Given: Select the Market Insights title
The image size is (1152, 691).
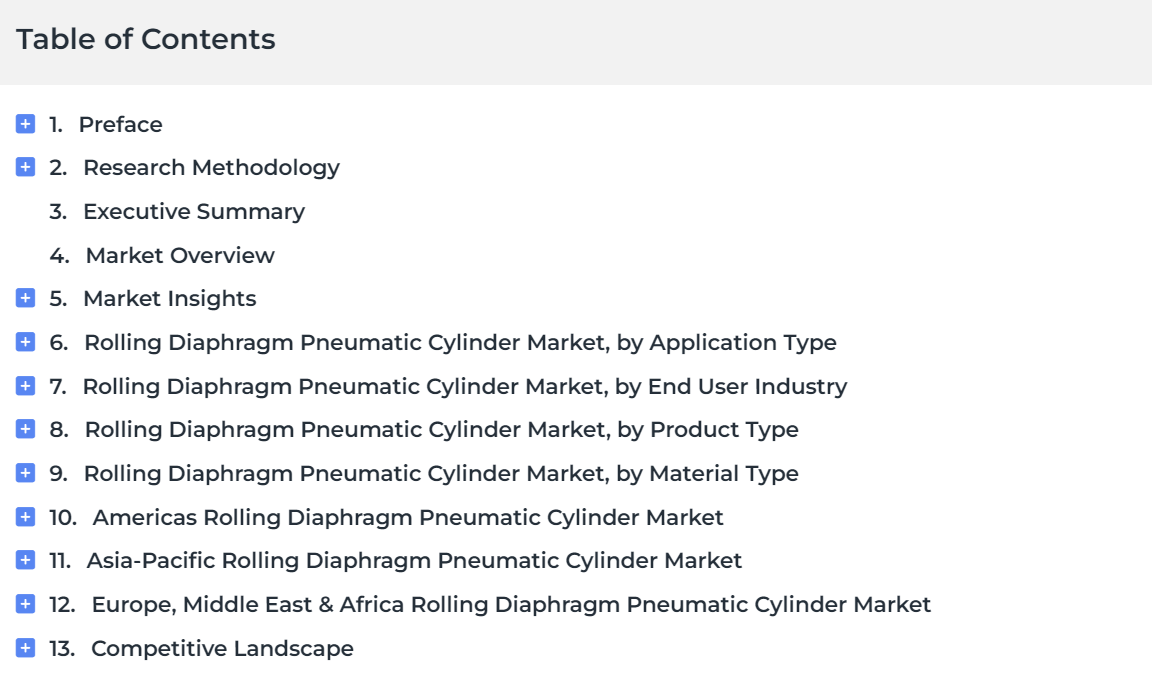Looking at the screenshot, I should click(170, 299).
